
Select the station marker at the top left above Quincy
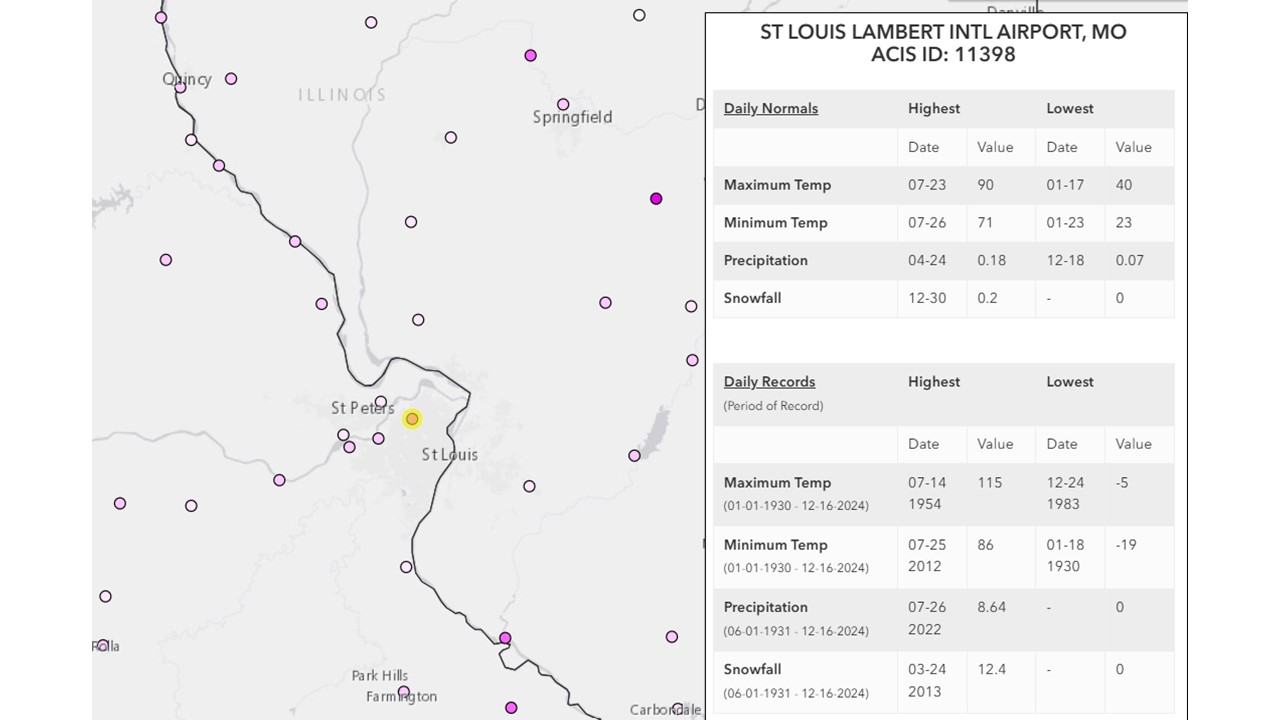[161, 18]
